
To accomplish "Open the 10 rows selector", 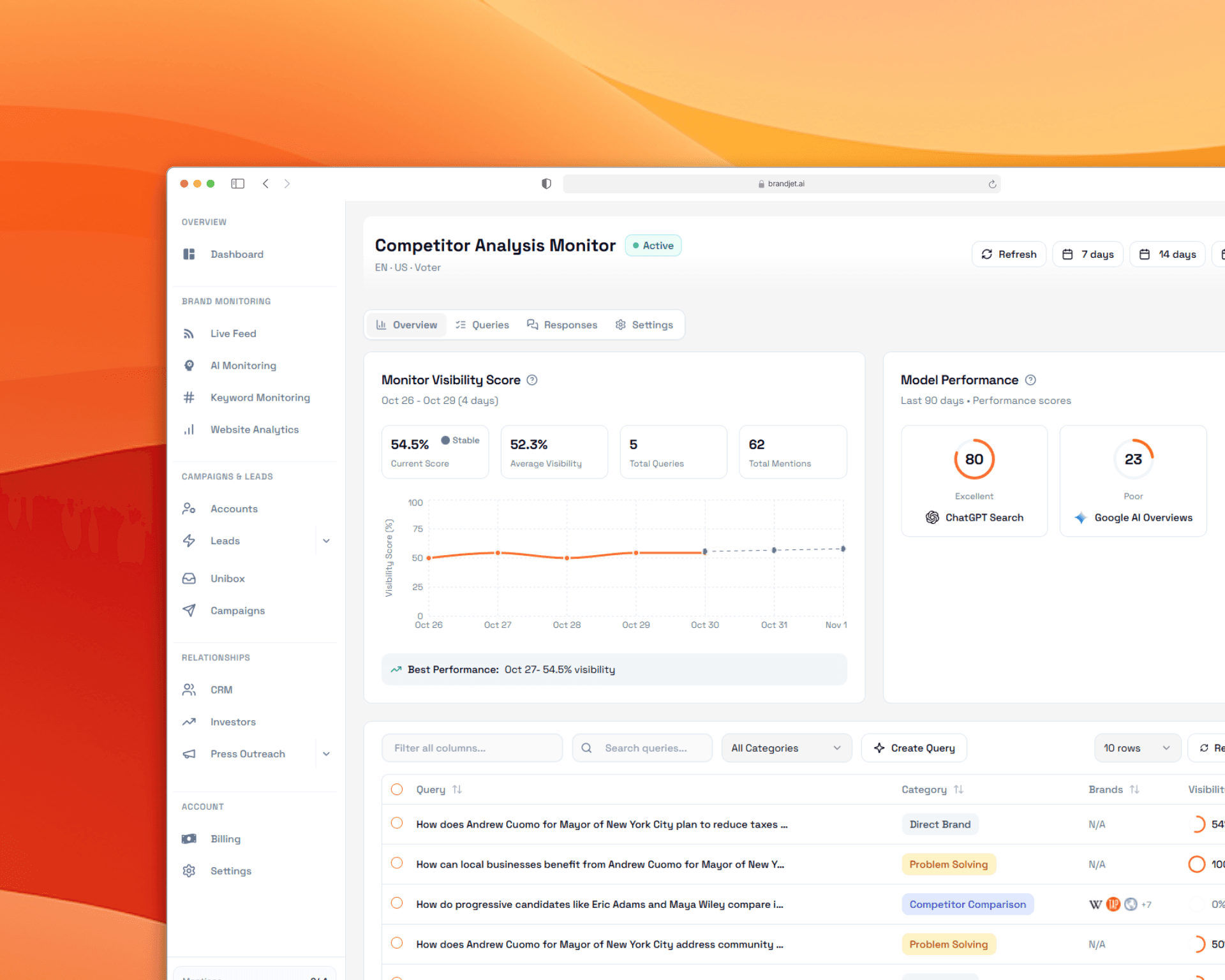I will [x=1137, y=748].
